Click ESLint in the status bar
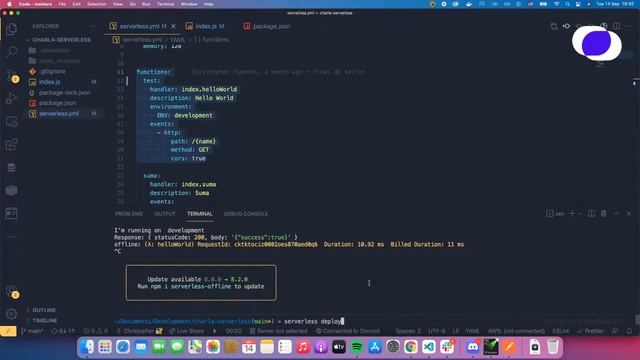 560,331
